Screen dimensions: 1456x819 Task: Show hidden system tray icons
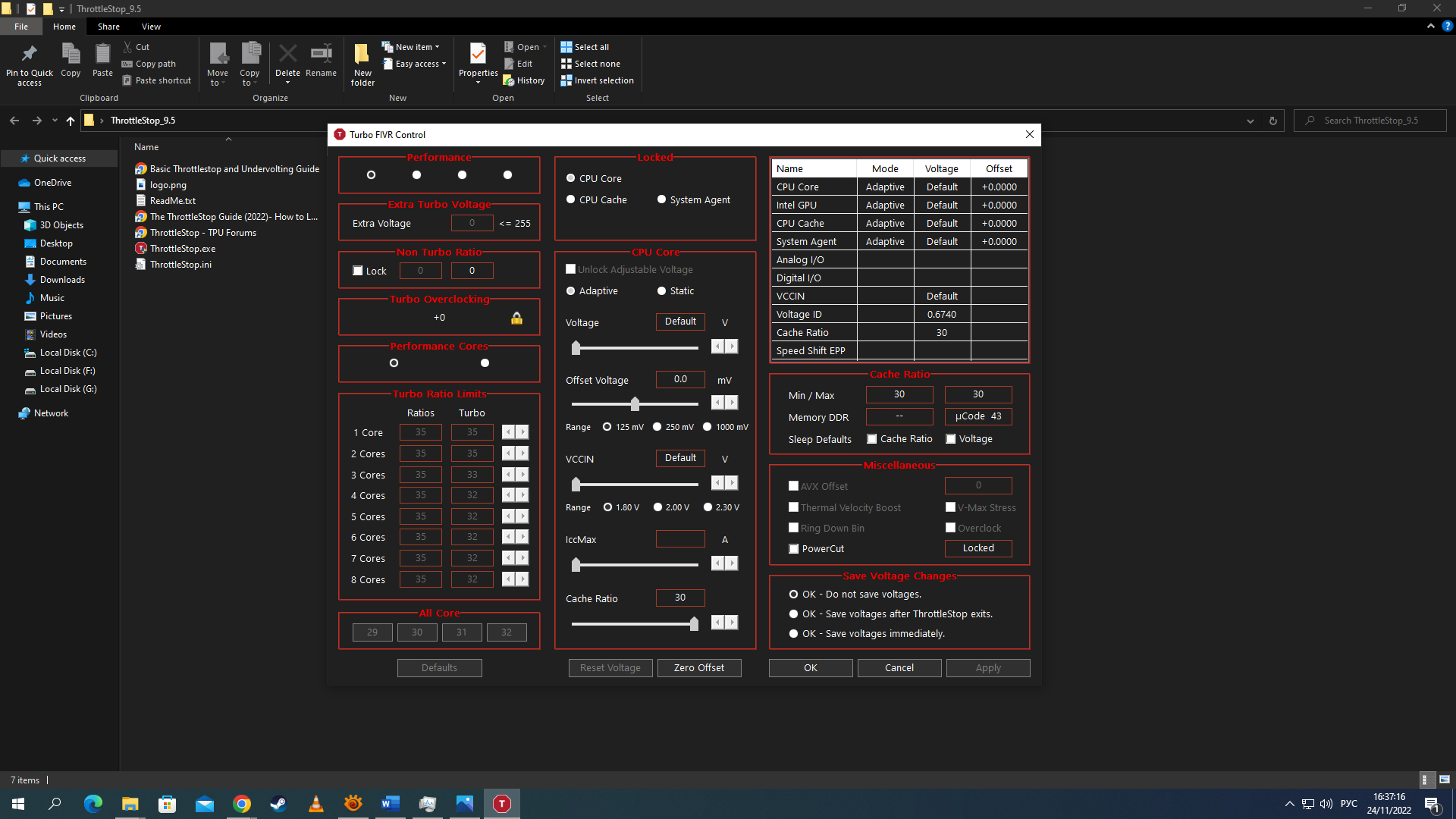(x=1289, y=804)
